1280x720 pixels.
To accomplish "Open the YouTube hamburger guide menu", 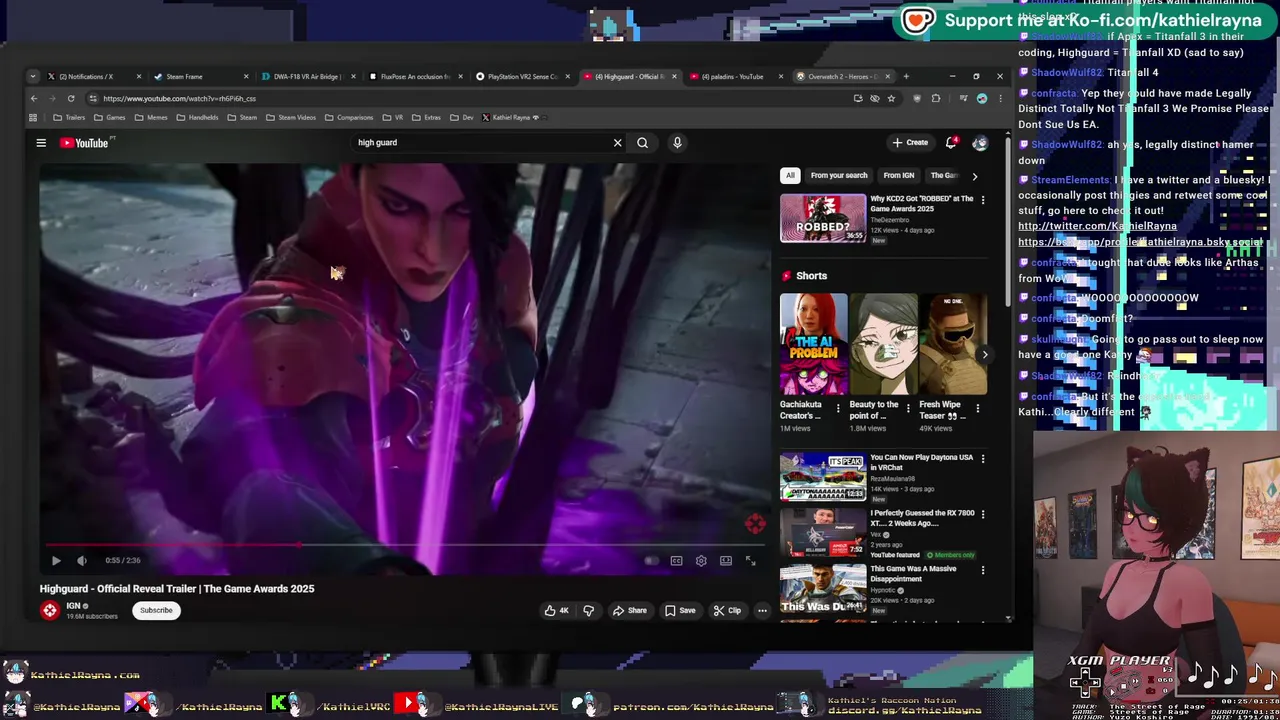I will coord(41,143).
